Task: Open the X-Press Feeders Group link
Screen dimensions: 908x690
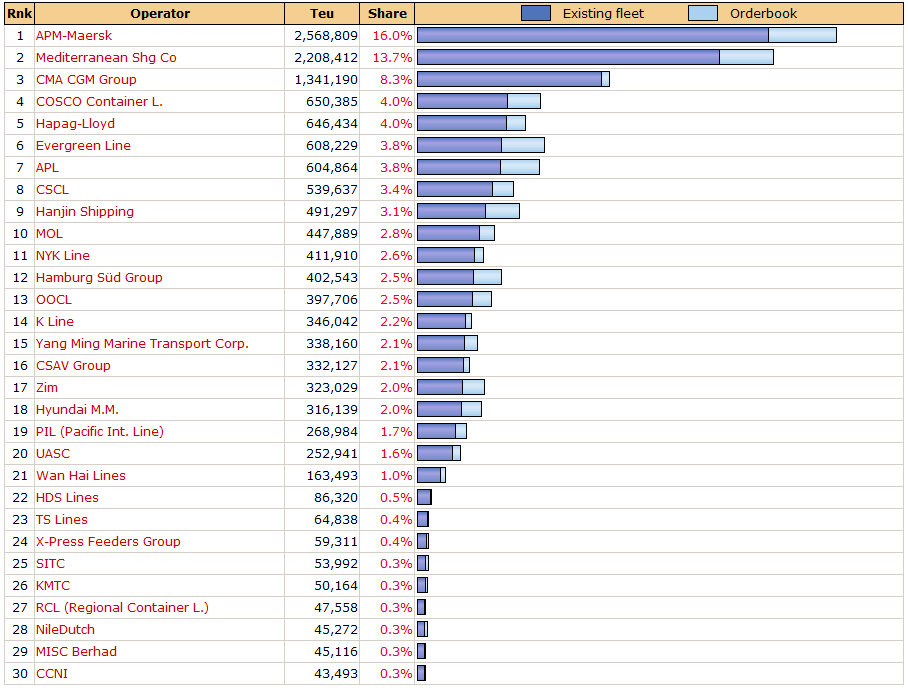Action: click(108, 542)
